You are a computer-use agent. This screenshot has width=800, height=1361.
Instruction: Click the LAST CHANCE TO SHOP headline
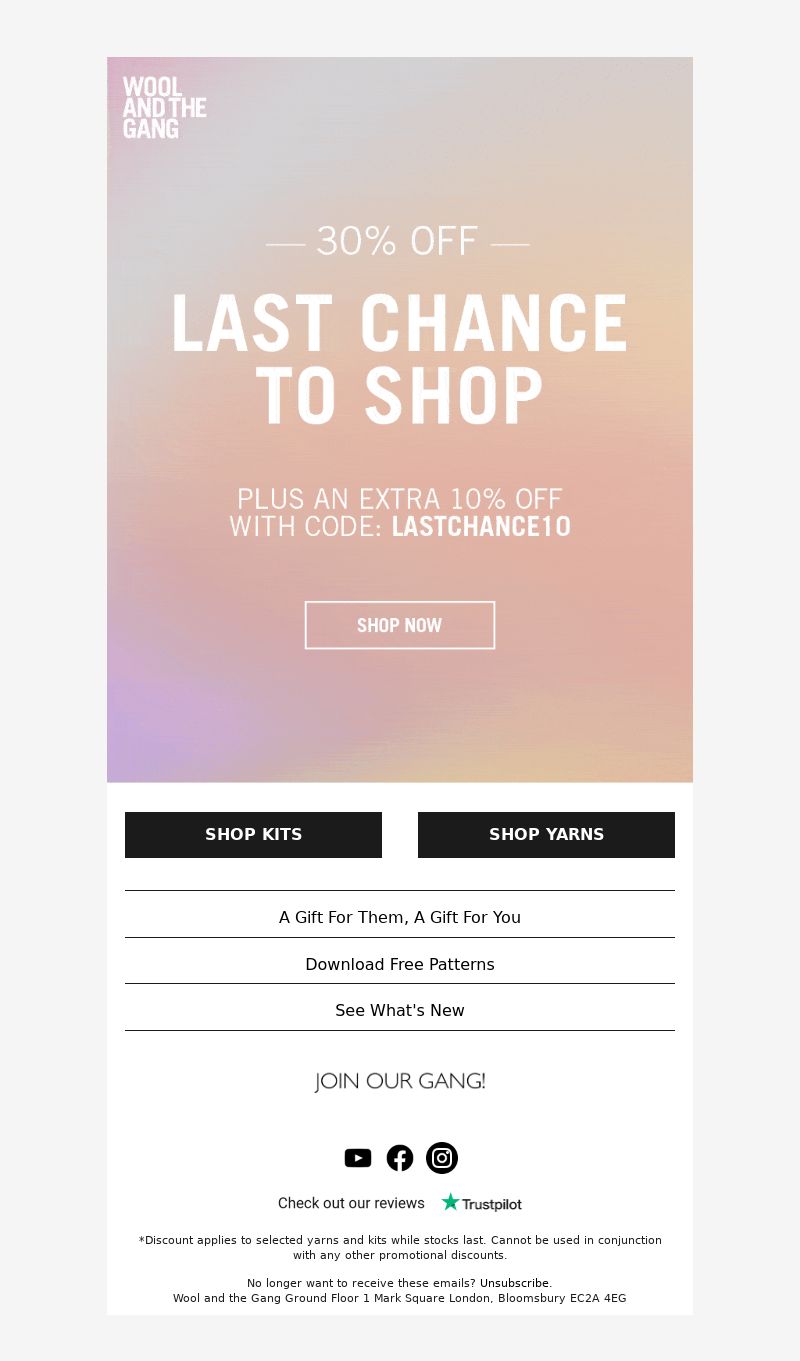(400, 358)
